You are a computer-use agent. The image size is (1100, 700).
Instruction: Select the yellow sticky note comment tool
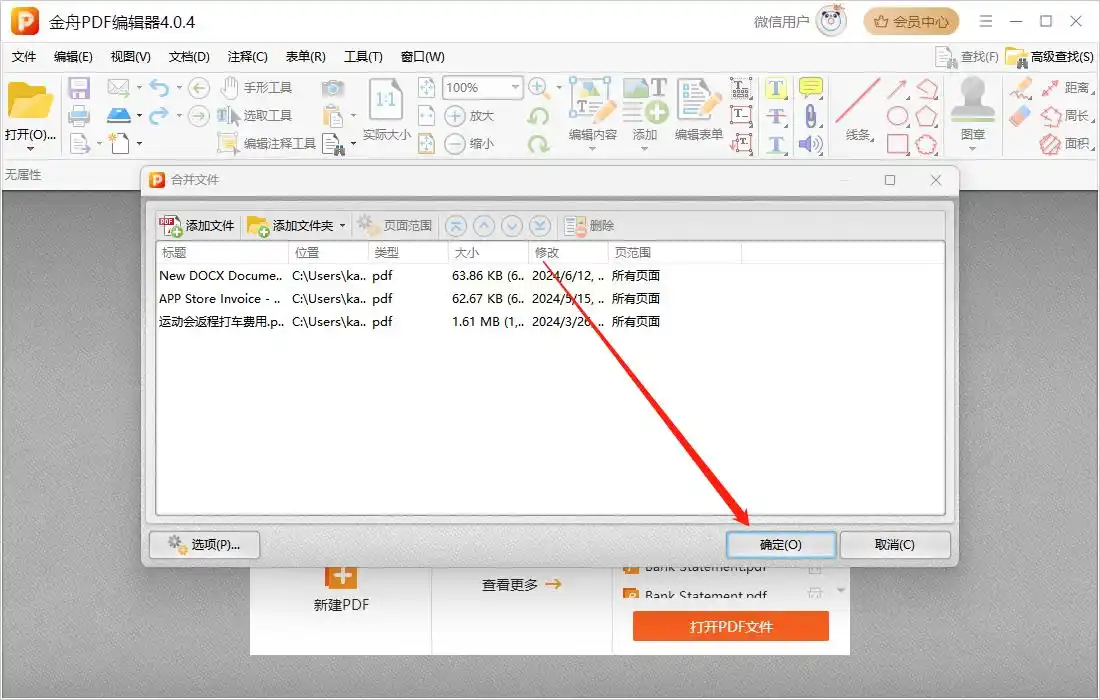pyautogui.click(x=811, y=88)
